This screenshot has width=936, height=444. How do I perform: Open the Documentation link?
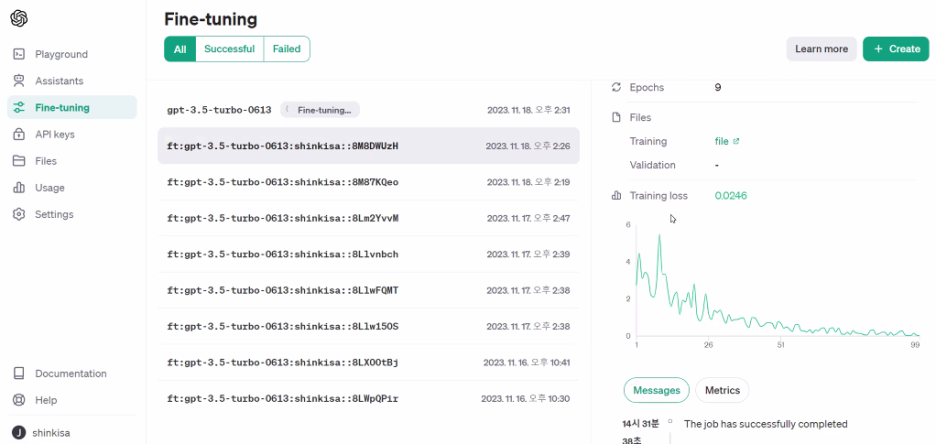[x=72, y=374]
